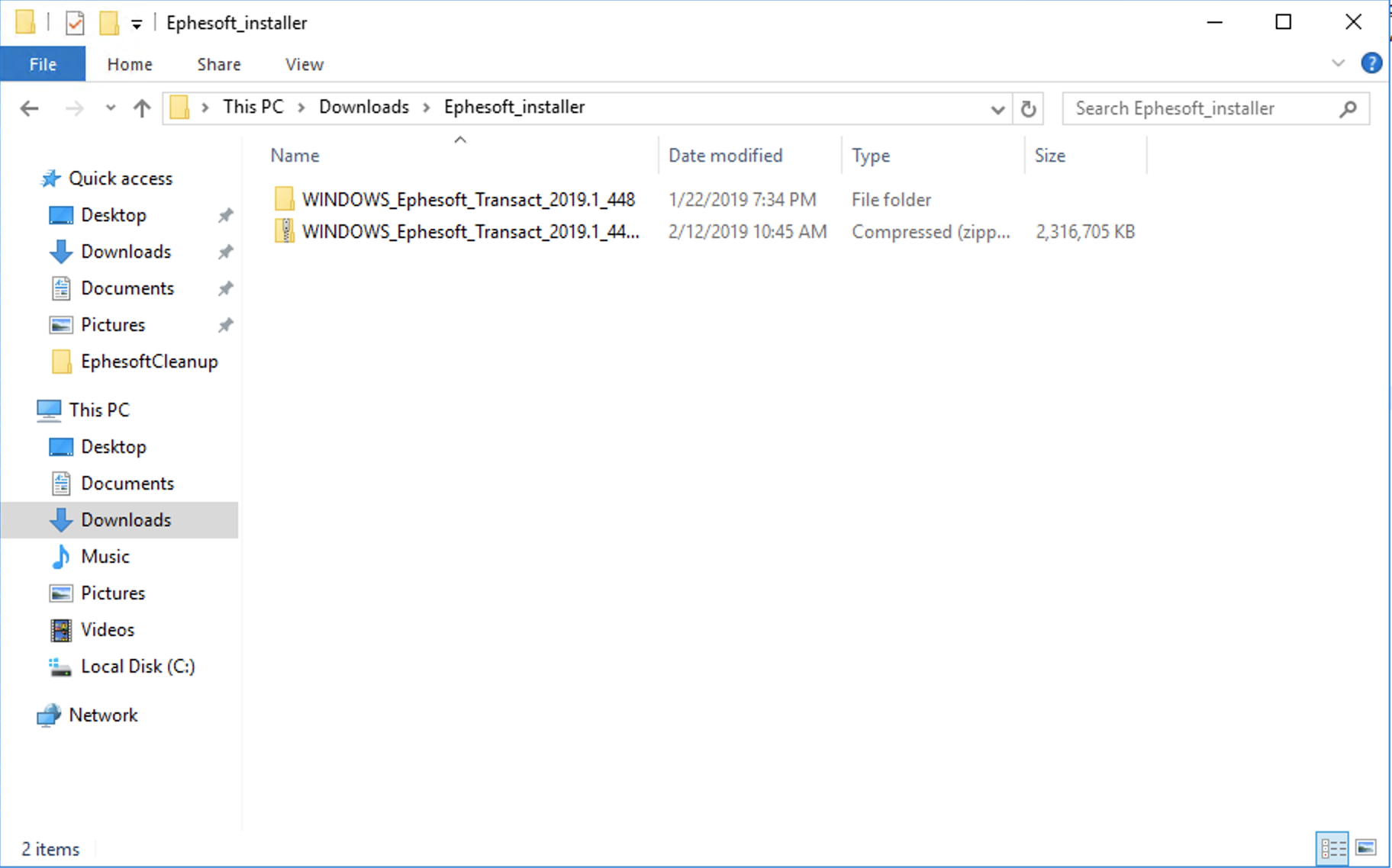This screenshot has height=868, width=1392.
Task: Click the Properties quick access toolbar icon
Action: point(75,23)
